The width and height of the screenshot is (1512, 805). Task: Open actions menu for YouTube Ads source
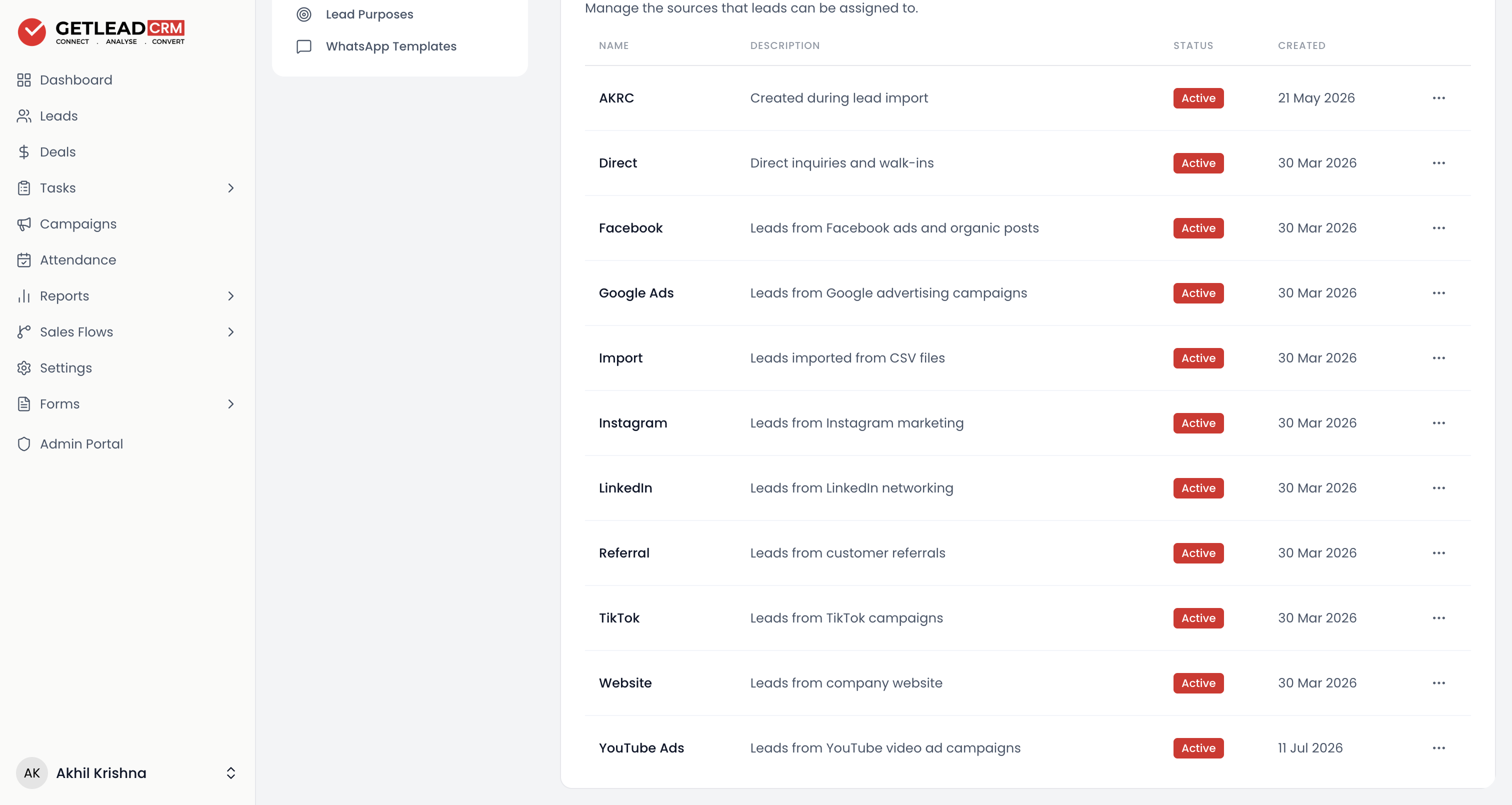click(x=1438, y=748)
